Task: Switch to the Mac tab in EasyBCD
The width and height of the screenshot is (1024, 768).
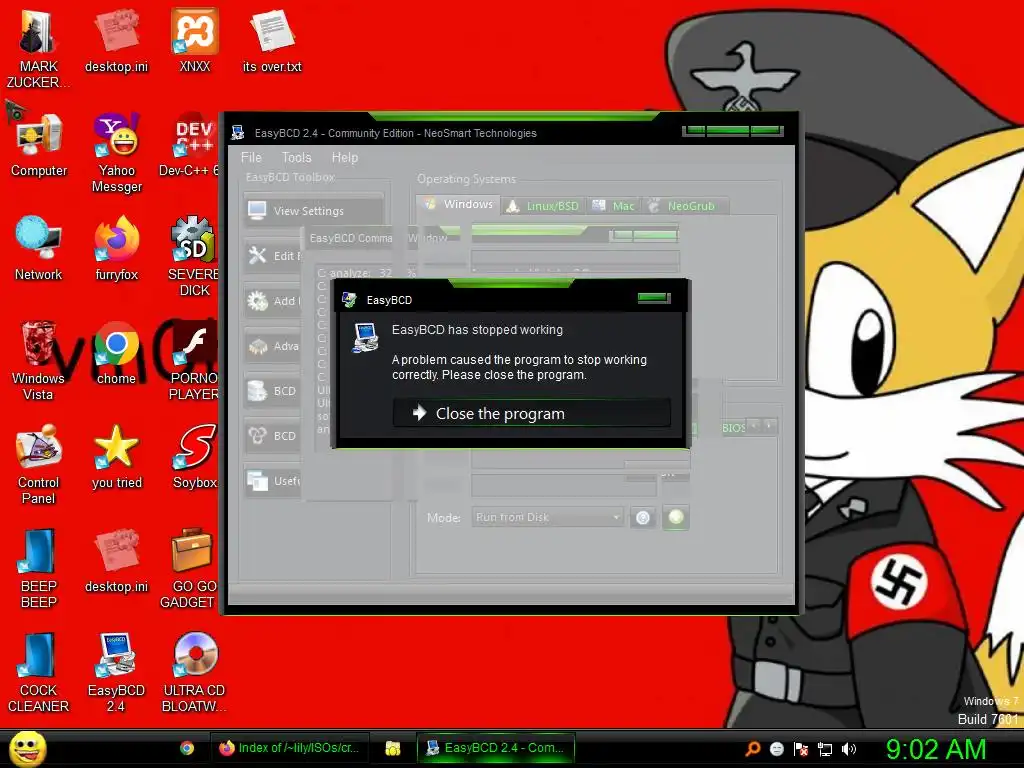Action: pyautogui.click(x=613, y=206)
